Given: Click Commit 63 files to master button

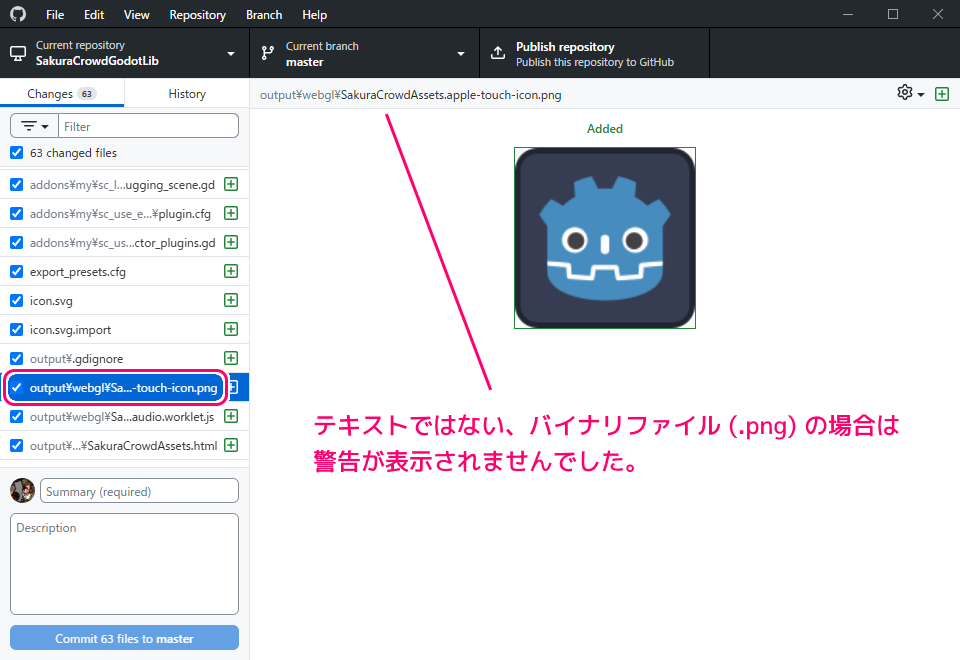Looking at the screenshot, I should coord(124,638).
